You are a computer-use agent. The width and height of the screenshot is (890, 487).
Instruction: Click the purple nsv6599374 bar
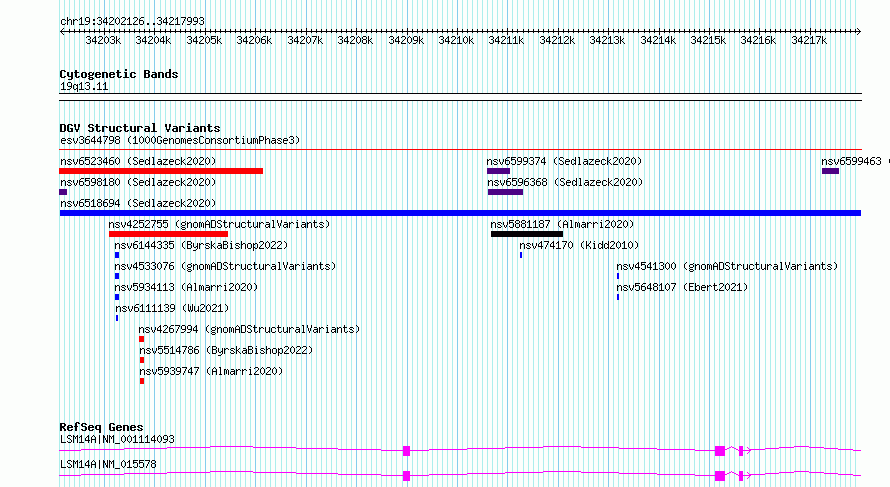click(498, 171)
